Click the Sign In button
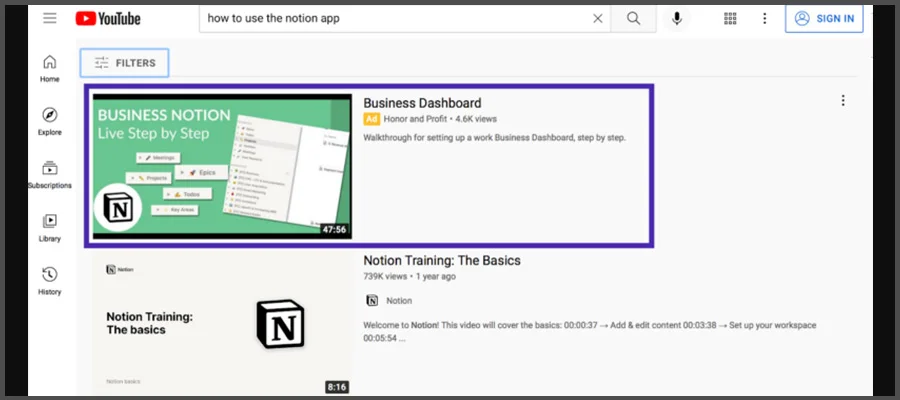 click(825, 18)
